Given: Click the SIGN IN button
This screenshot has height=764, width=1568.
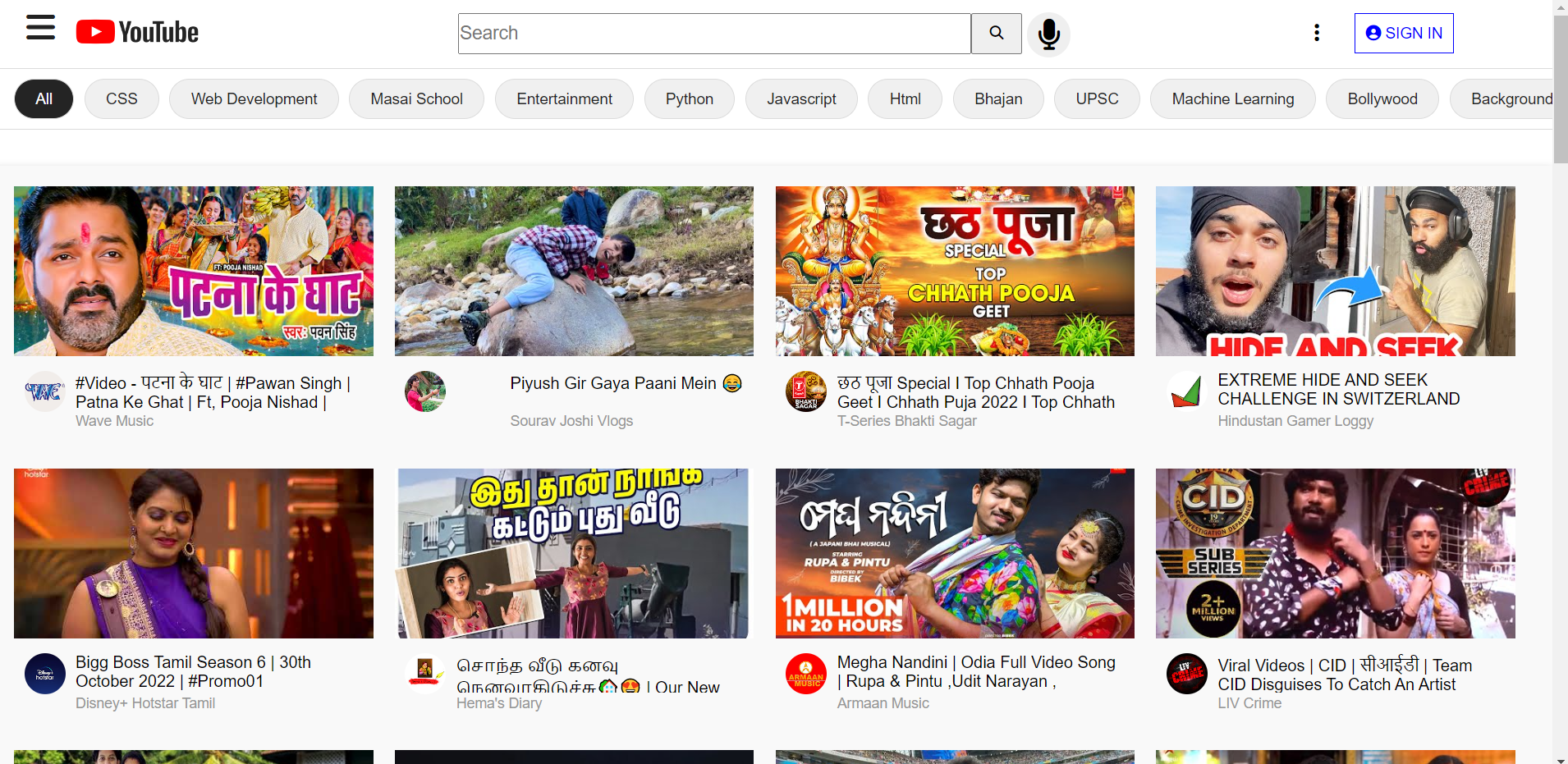Looking at the screenshot, I should coord(1403,33).
